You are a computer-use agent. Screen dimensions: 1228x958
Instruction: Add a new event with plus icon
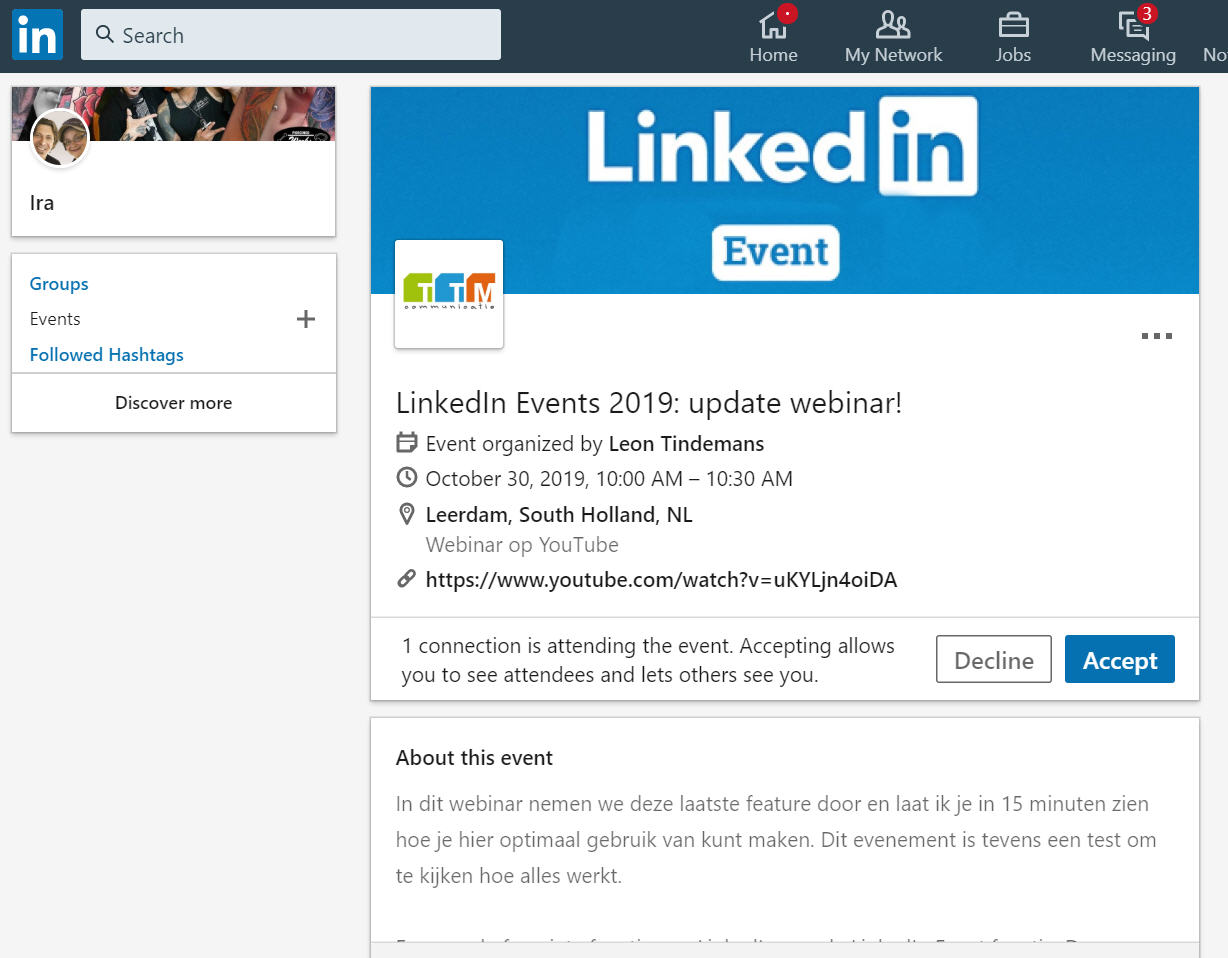pyautogui.click(x=306, y=319)
